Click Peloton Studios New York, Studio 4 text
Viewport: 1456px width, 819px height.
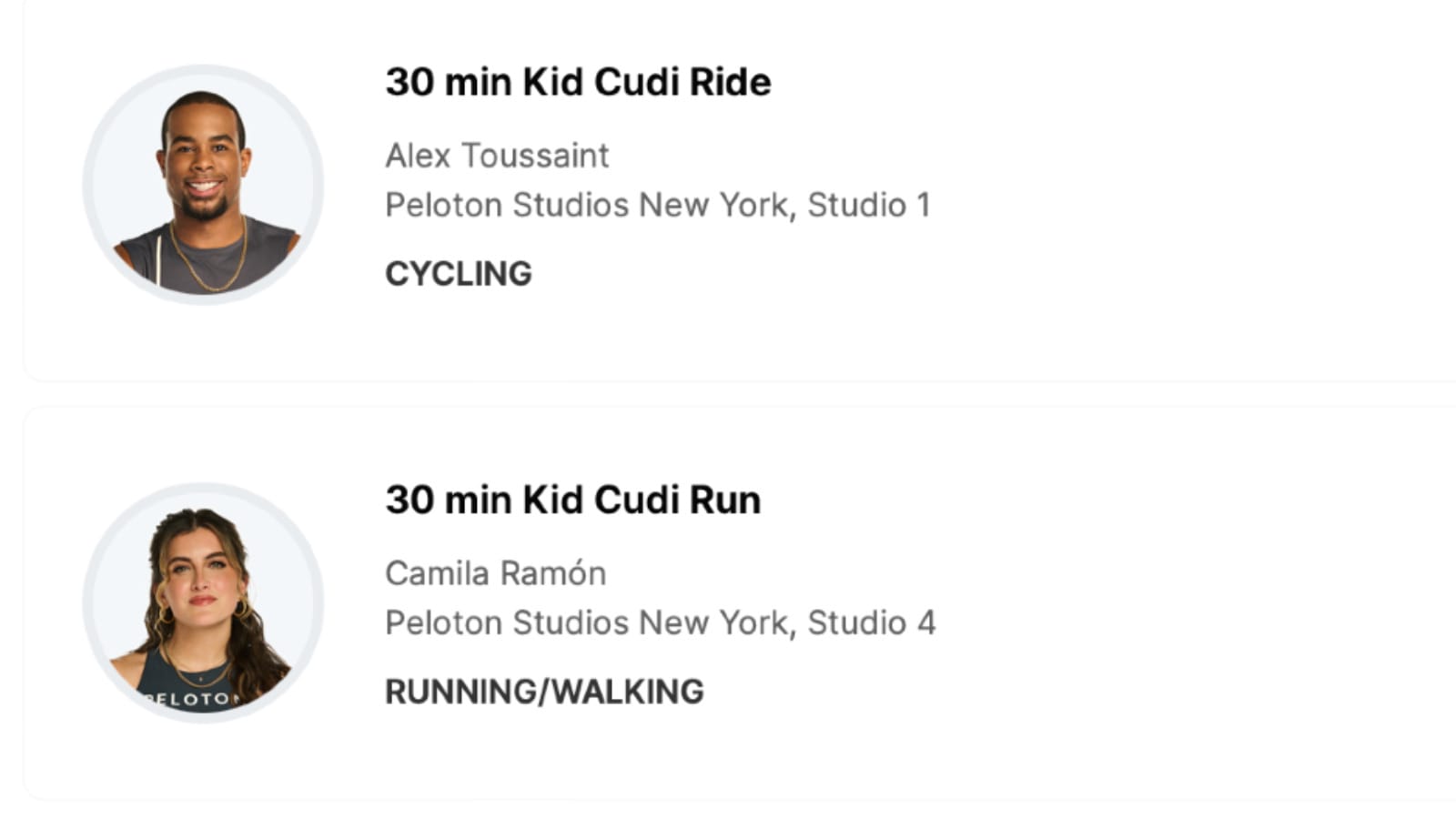pyautogui.click(x=661, y=623)
